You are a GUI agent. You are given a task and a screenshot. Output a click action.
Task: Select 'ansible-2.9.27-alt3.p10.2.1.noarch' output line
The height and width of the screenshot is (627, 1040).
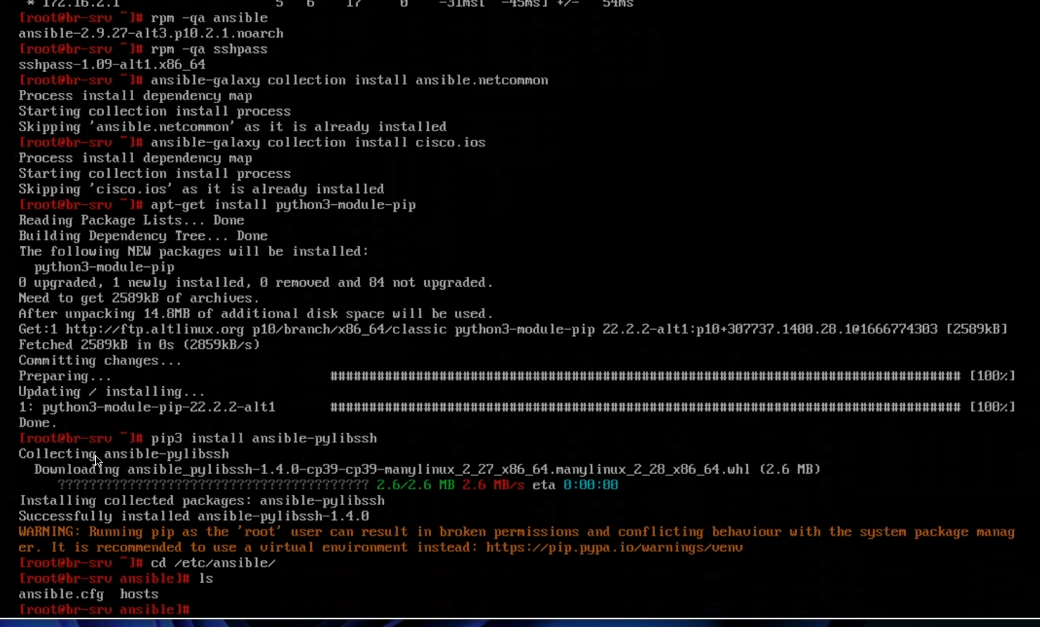(151, 33)
